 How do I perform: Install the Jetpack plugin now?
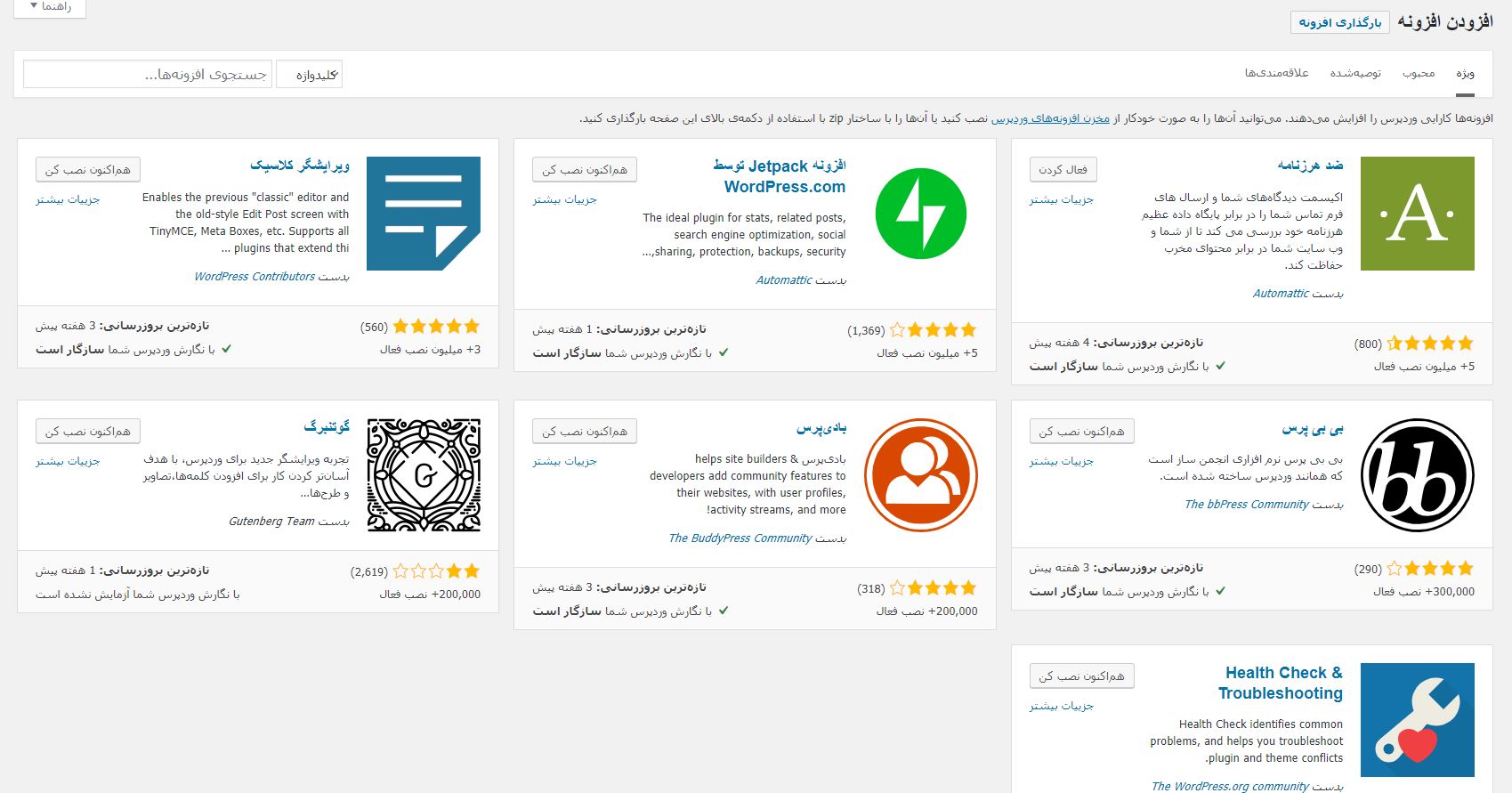585,169
